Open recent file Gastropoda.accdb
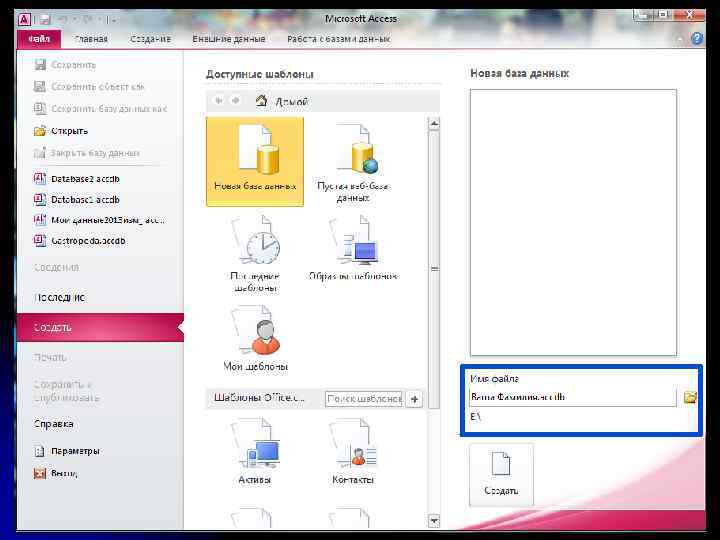 click(79, 241)
